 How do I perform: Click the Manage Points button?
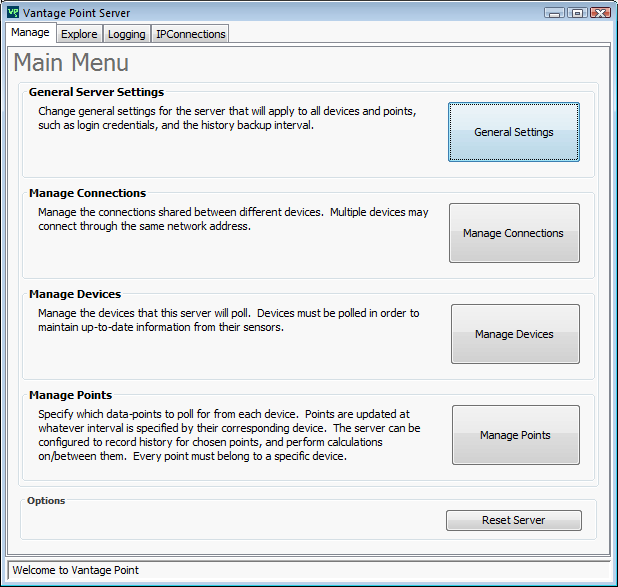pyautogui.click(x=516, y=435)
